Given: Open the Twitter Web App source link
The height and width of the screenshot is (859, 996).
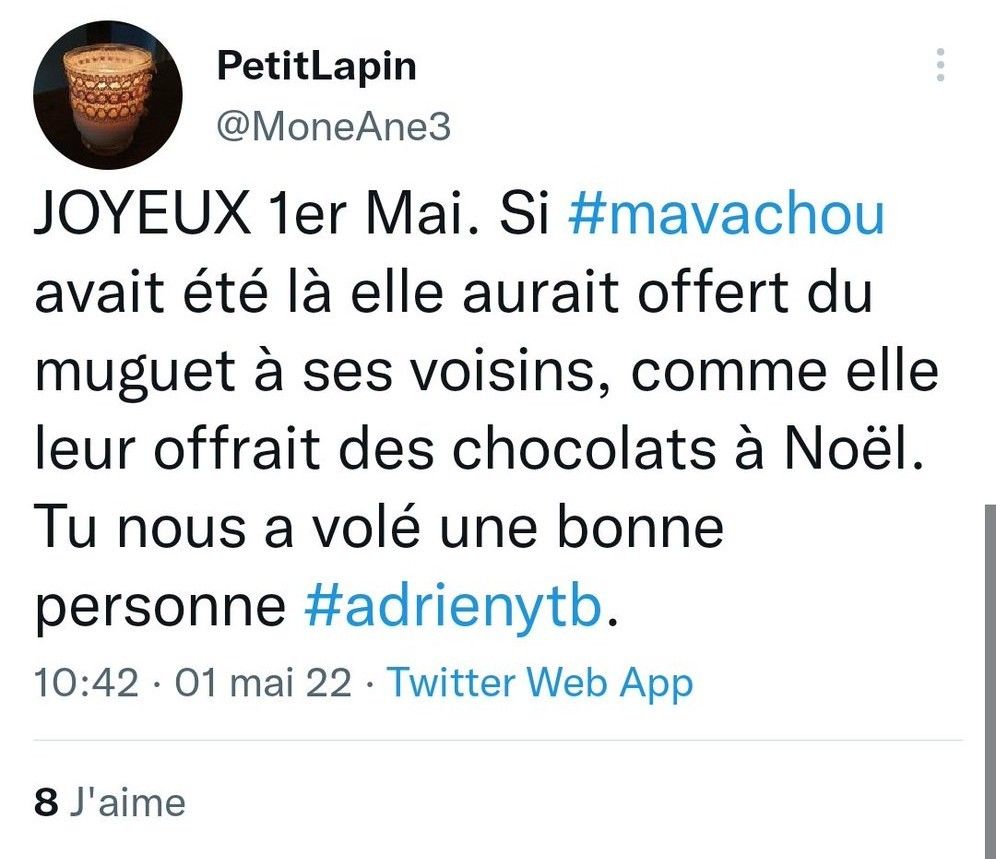Looking at the screenshot, I should point(540,684).
